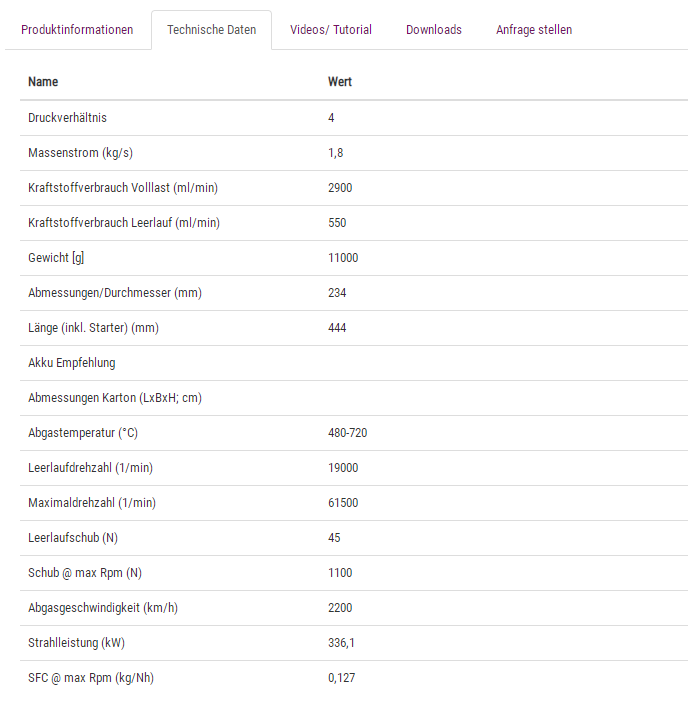The width and height of the screenshot is (688, 703).
Task: Go to the Anfrage stellen tab
Action: click(534, 30)
